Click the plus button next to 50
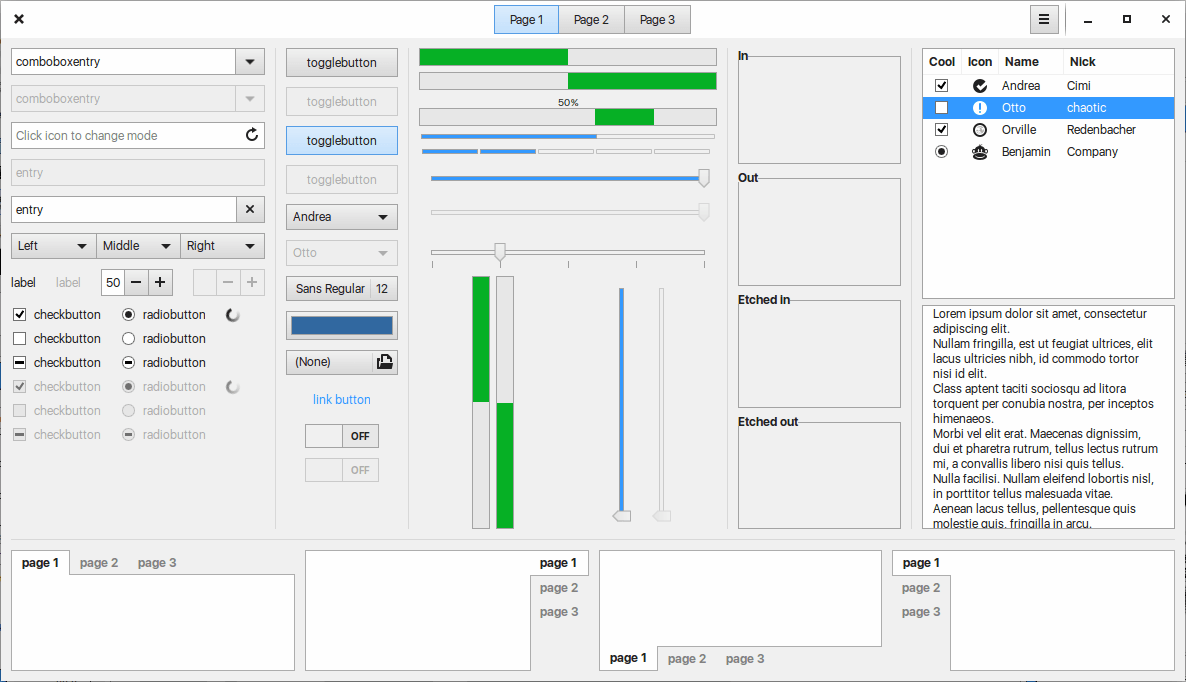 (160, 282)
